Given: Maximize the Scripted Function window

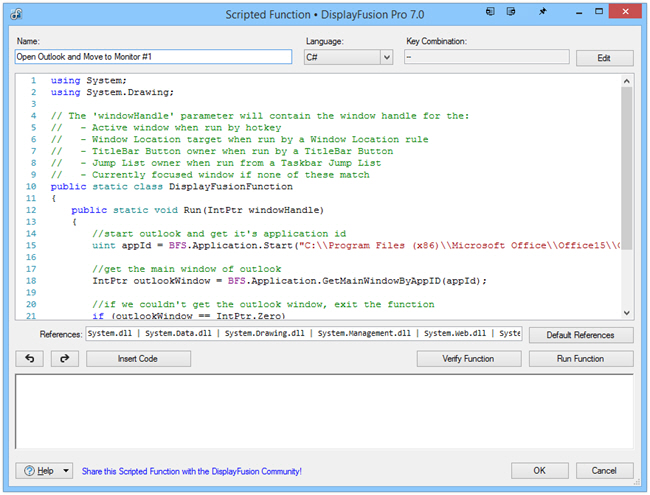Looking at the screenshot, I should pyautogui.click(x=599, y=12).
